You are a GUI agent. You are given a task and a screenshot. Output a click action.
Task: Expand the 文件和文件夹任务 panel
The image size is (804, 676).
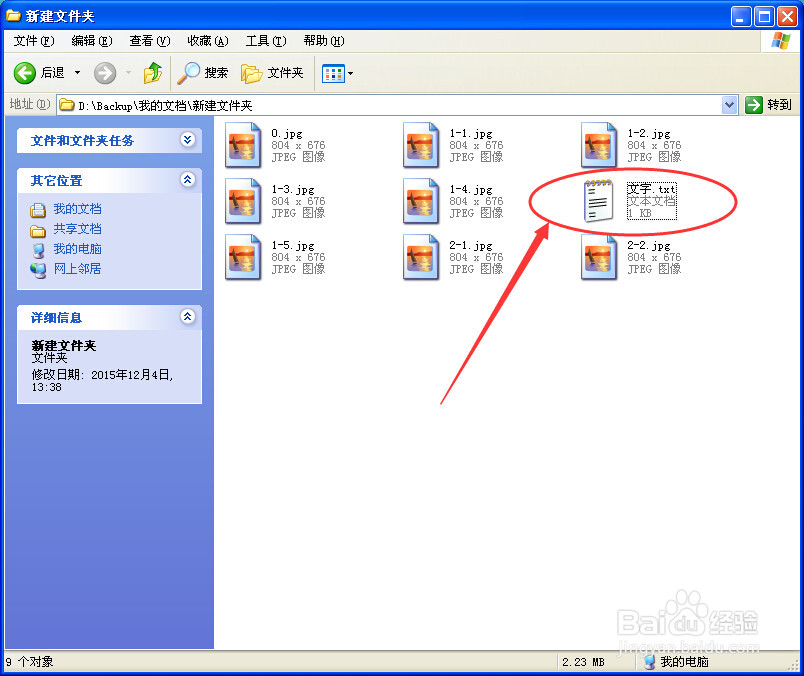pyautogui.click(x=188, y=140)
